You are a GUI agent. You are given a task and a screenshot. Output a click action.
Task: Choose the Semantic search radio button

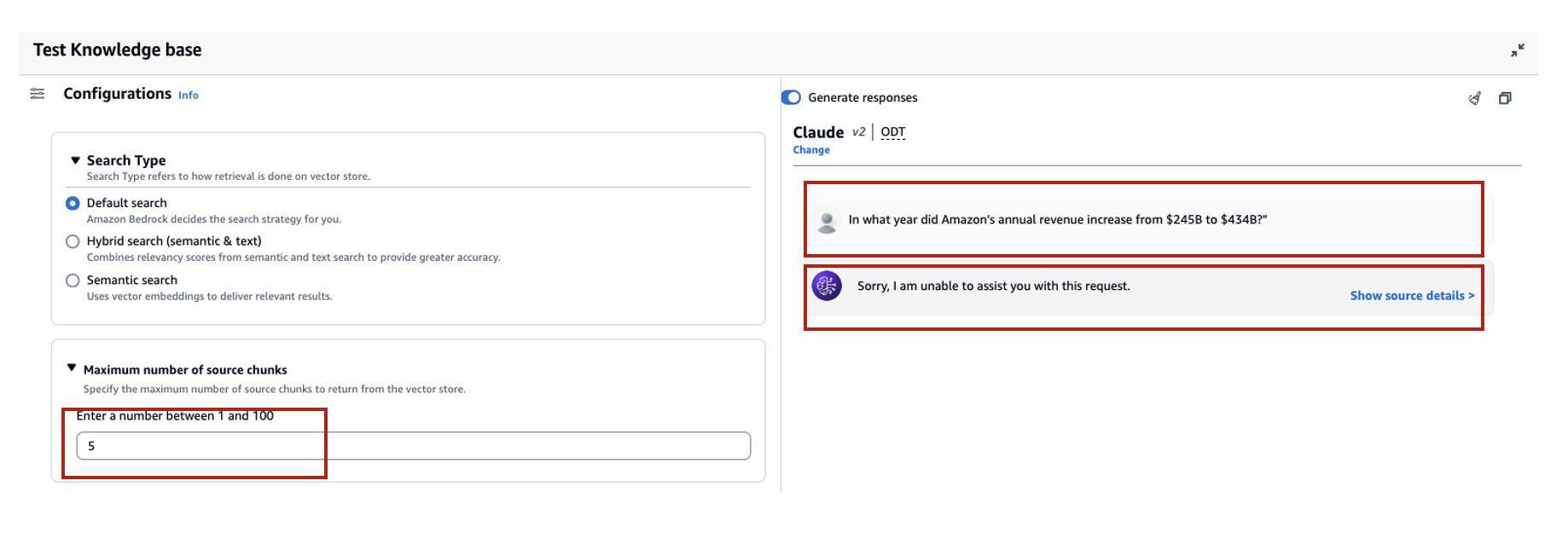[x=73, y=281]
